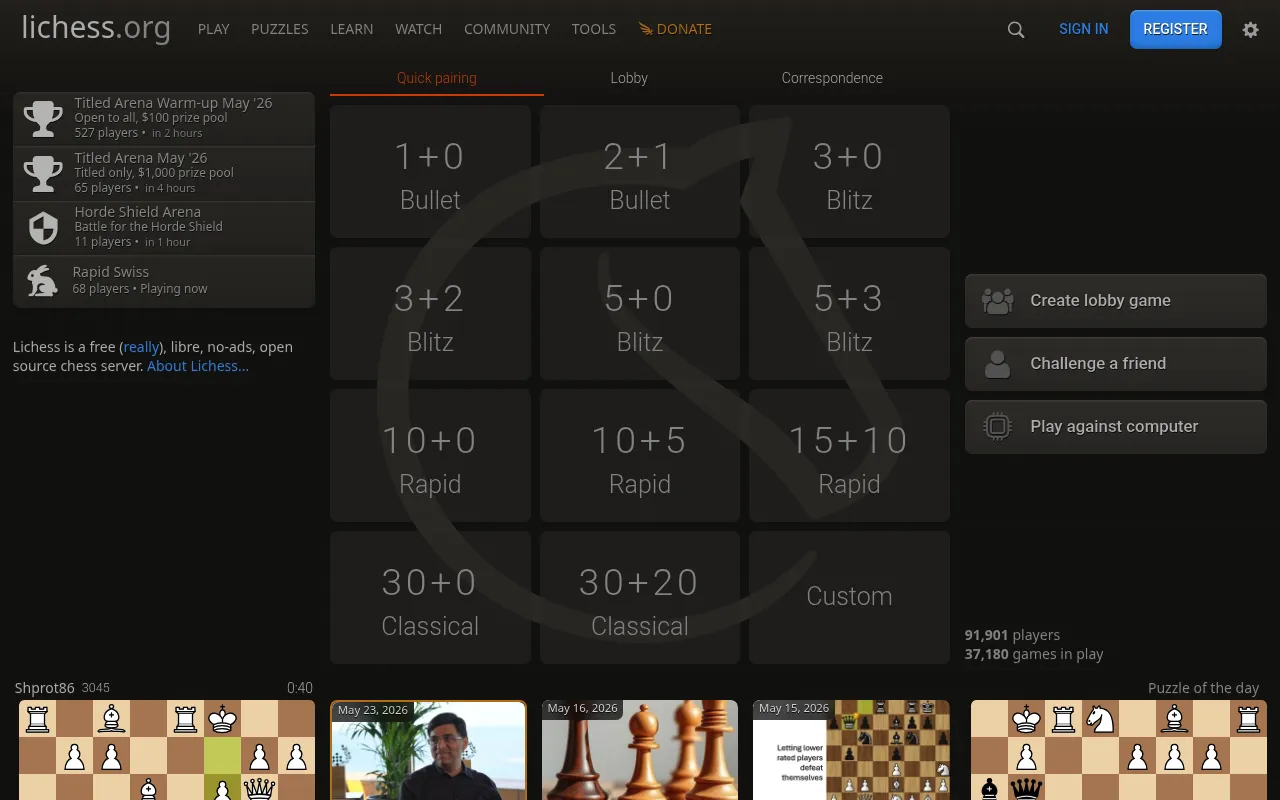
Task: Open the search magnifier icon
Action: (1016, 30)
